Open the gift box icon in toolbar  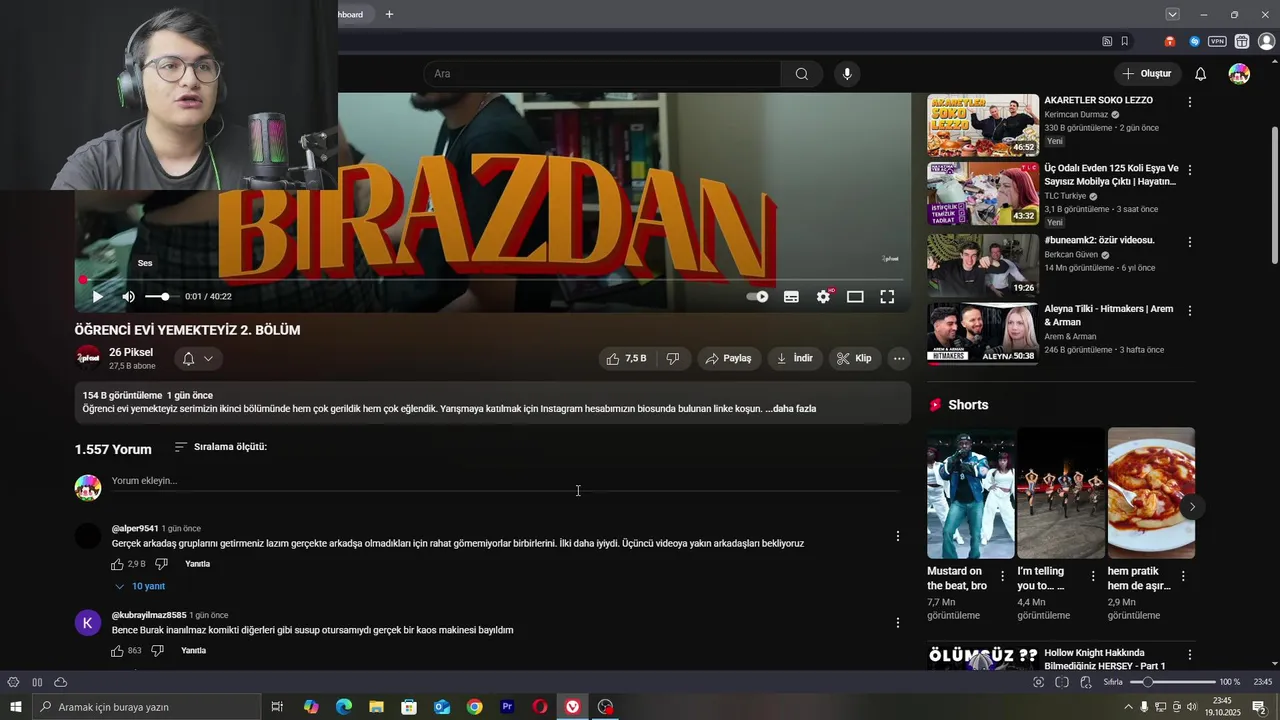[1242, 41]
